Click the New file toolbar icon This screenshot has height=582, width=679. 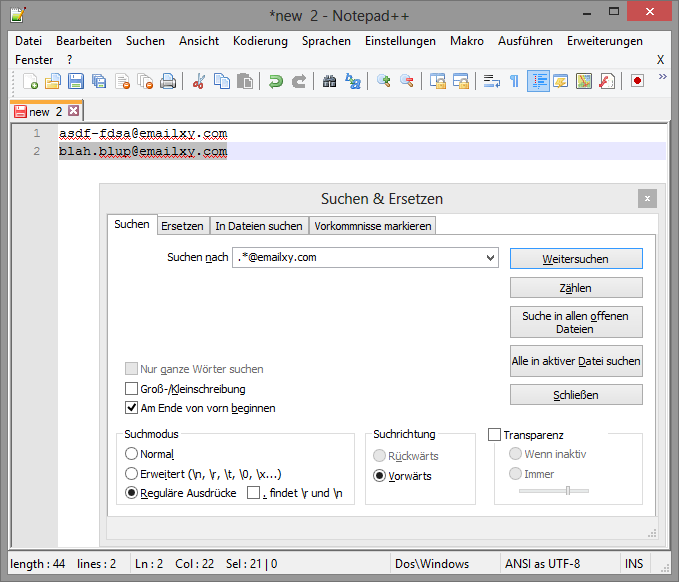[x=30, y=81]
